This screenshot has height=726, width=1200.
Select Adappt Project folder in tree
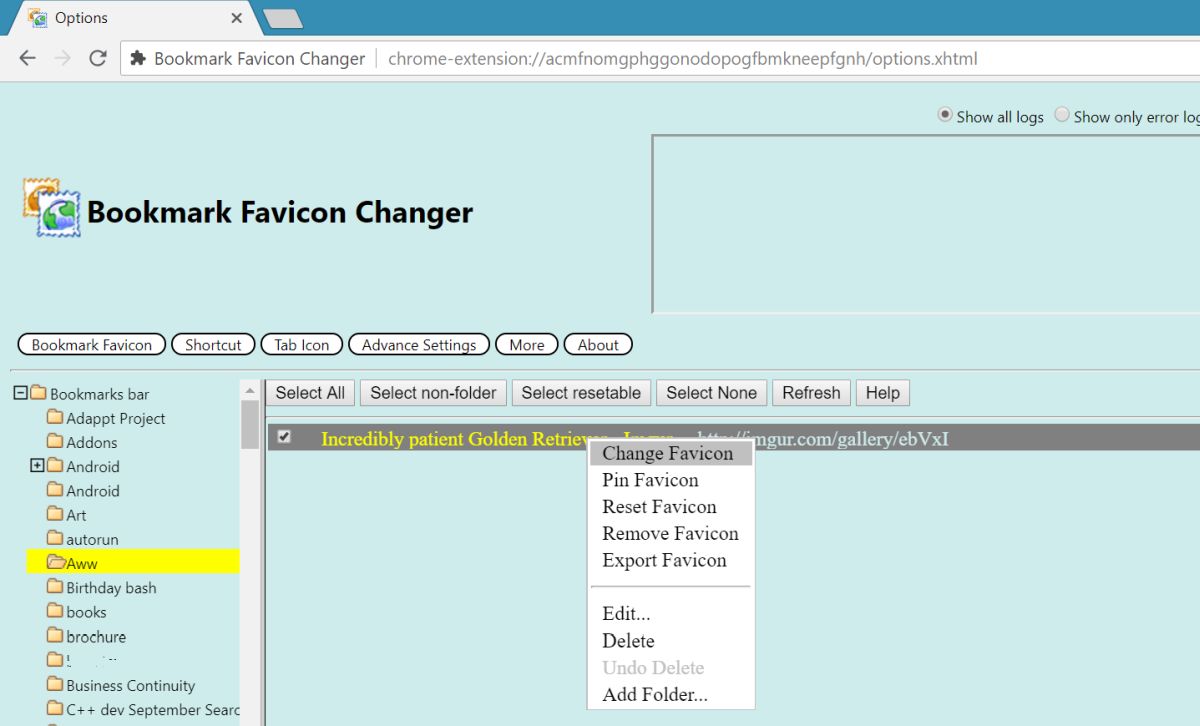(x=116, y=418)
